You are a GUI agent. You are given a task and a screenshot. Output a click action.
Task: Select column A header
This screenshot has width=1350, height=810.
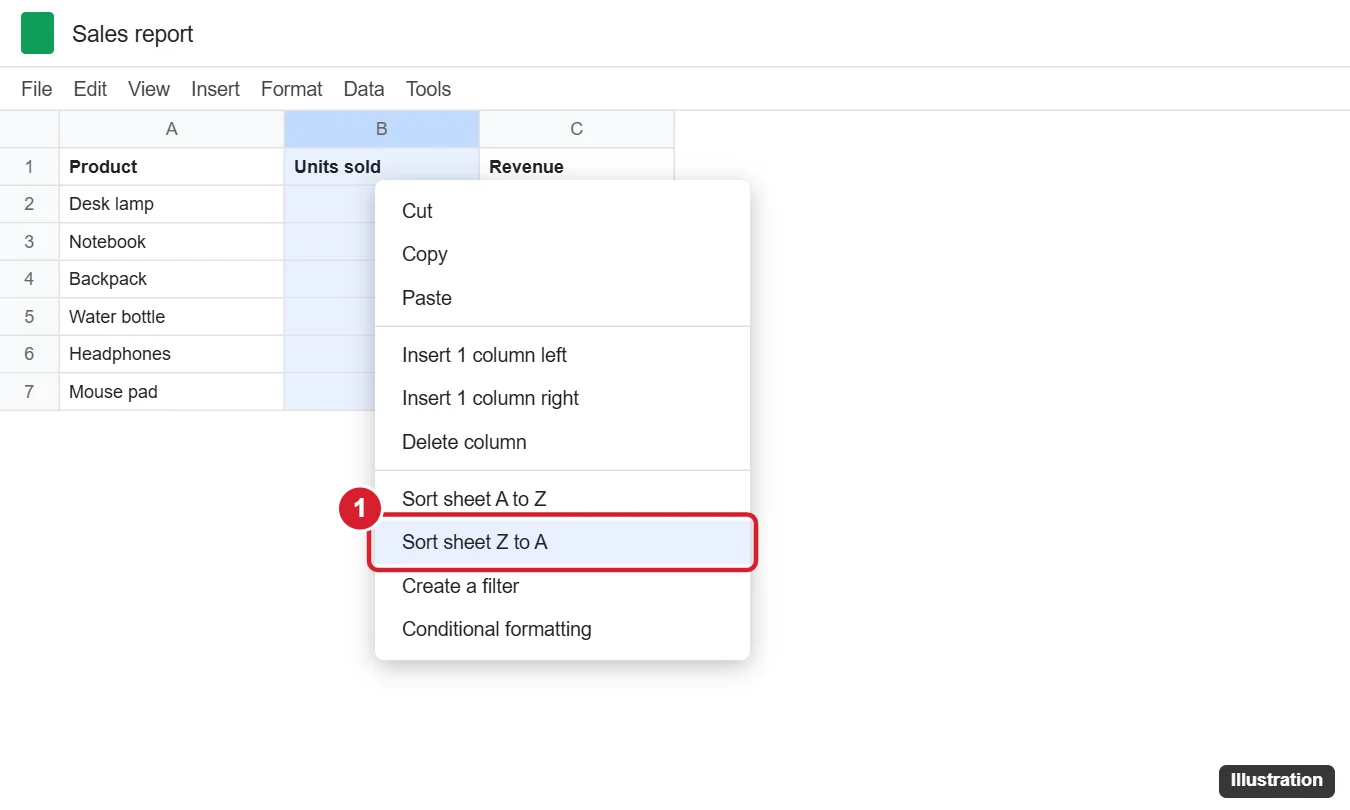coord(172,129)
